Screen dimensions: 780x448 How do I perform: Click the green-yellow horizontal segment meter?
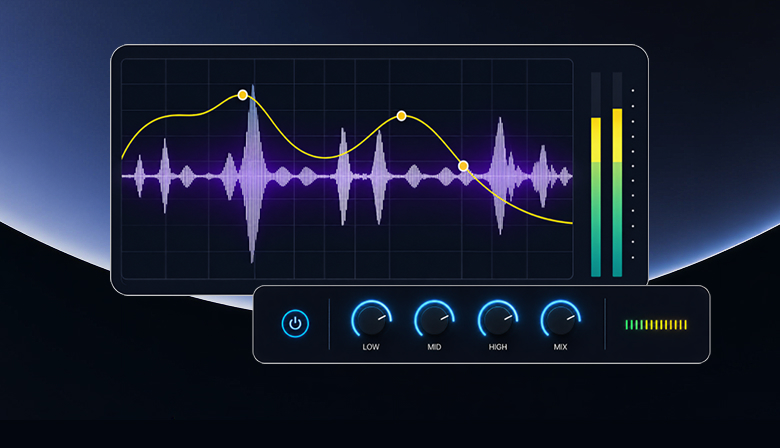click(656, 325)
